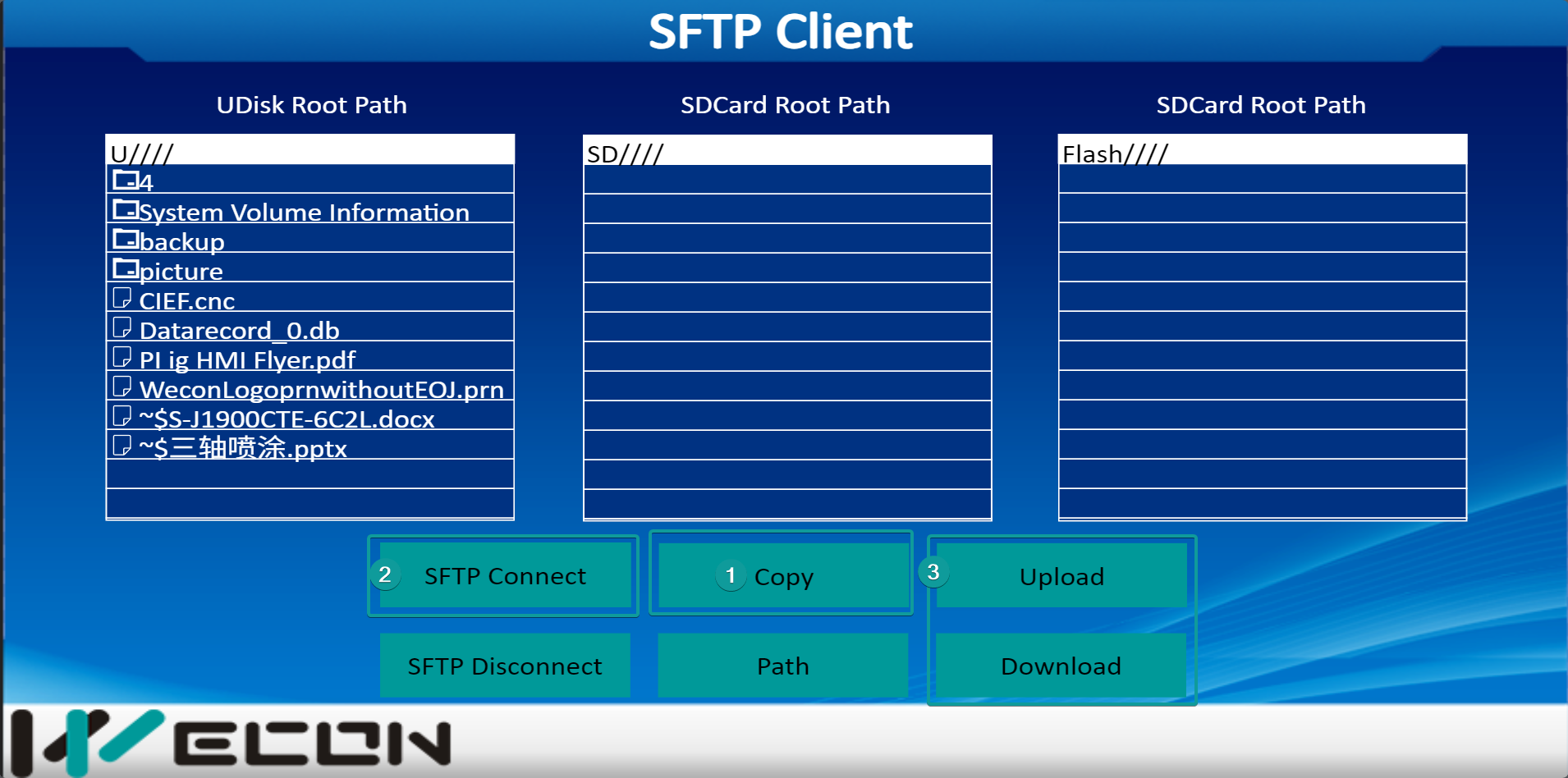Click the 'Flash////' path field
The image size is (1568, 778).
[1263, 151]
